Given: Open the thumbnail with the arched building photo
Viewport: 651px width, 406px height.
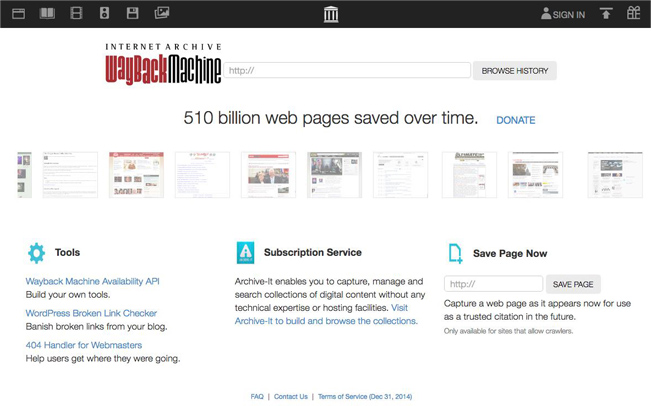Looking at the screenshot, I should click(x=535, y=175).
